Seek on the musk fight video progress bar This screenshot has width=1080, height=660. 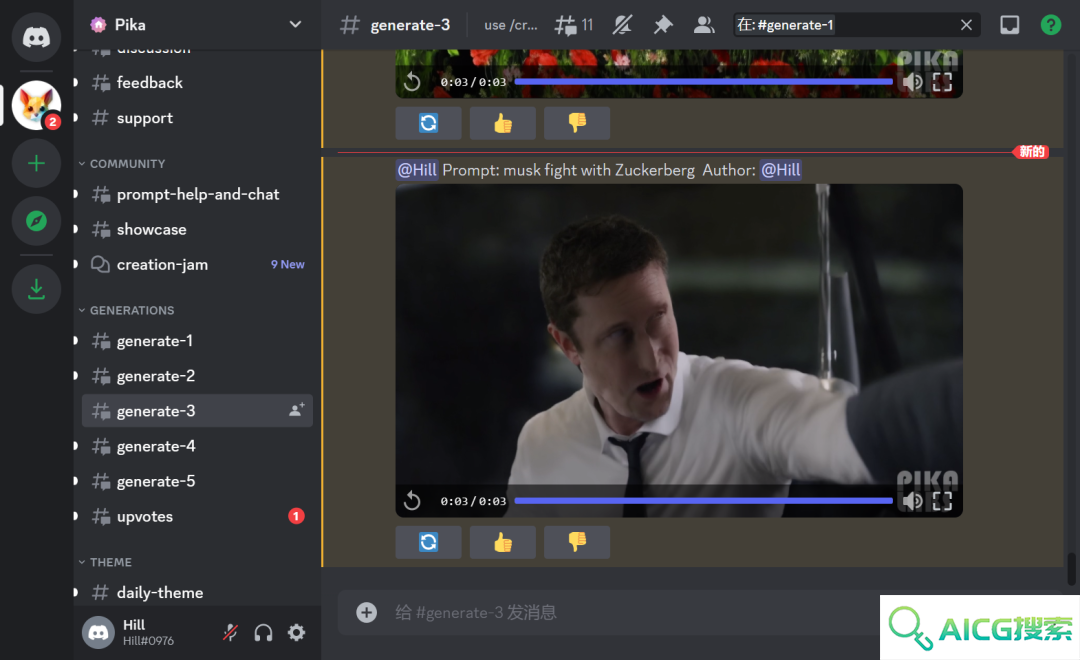point(703,501)
